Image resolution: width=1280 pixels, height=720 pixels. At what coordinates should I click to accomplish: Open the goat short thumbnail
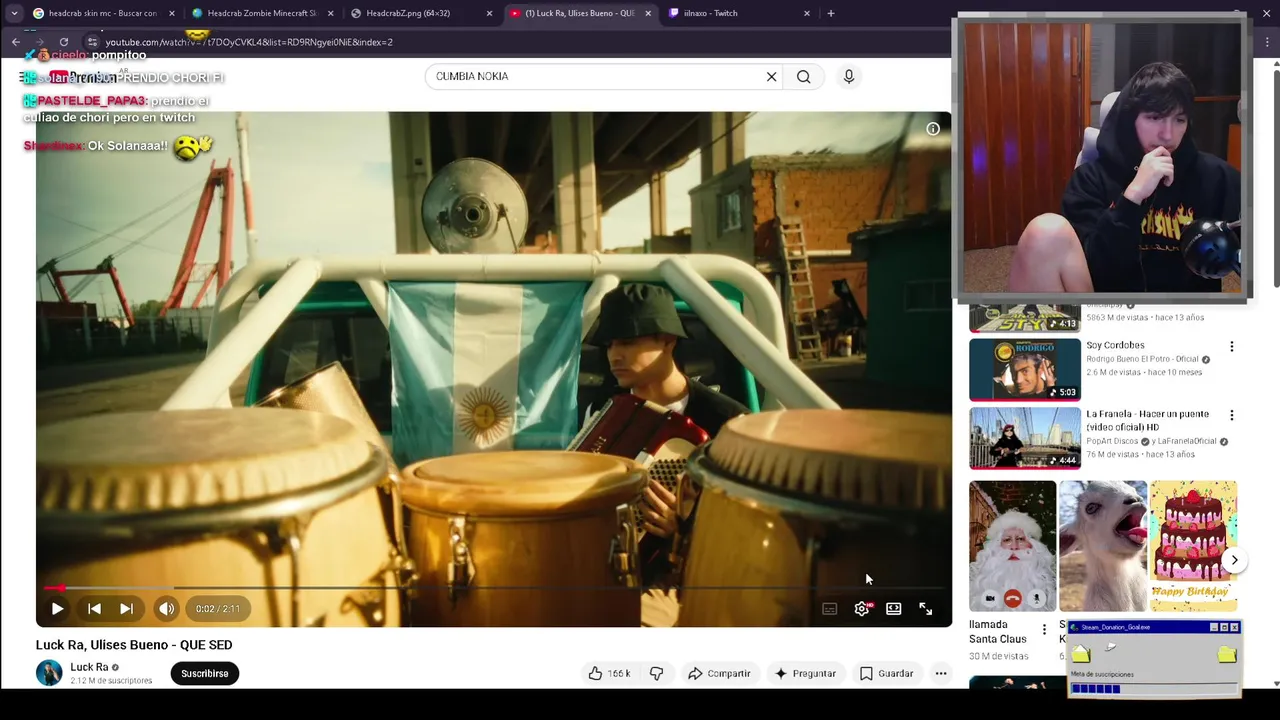click(x=1103, y=546)
